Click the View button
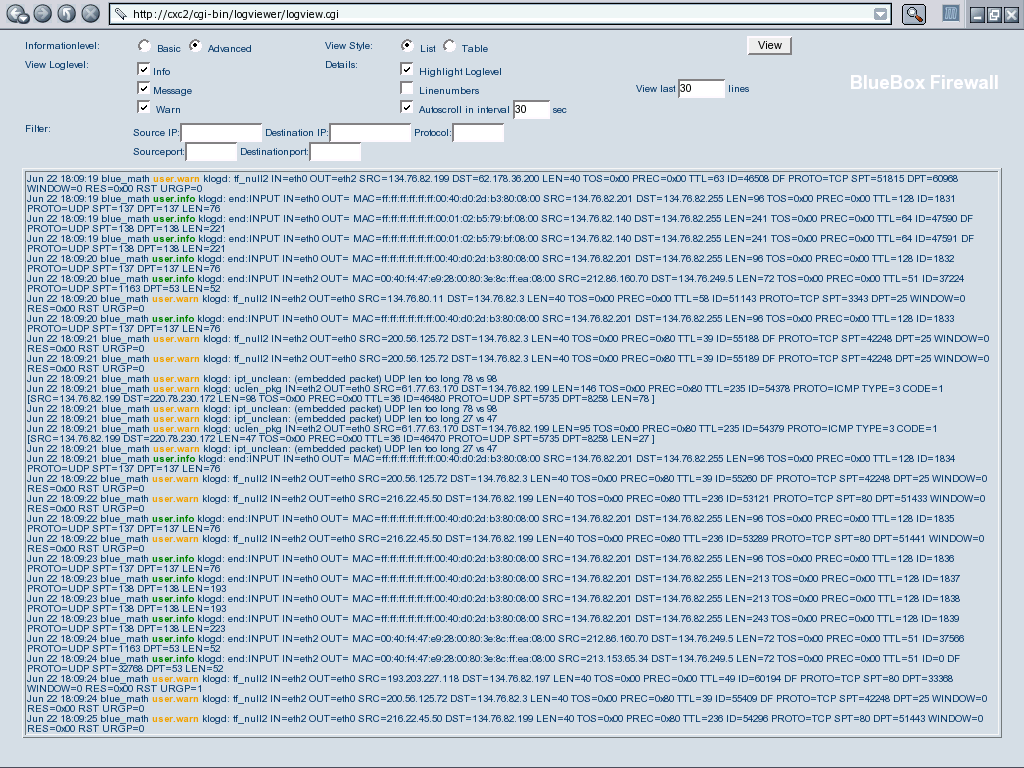1024x768 pixels. (x=769, y=45)
